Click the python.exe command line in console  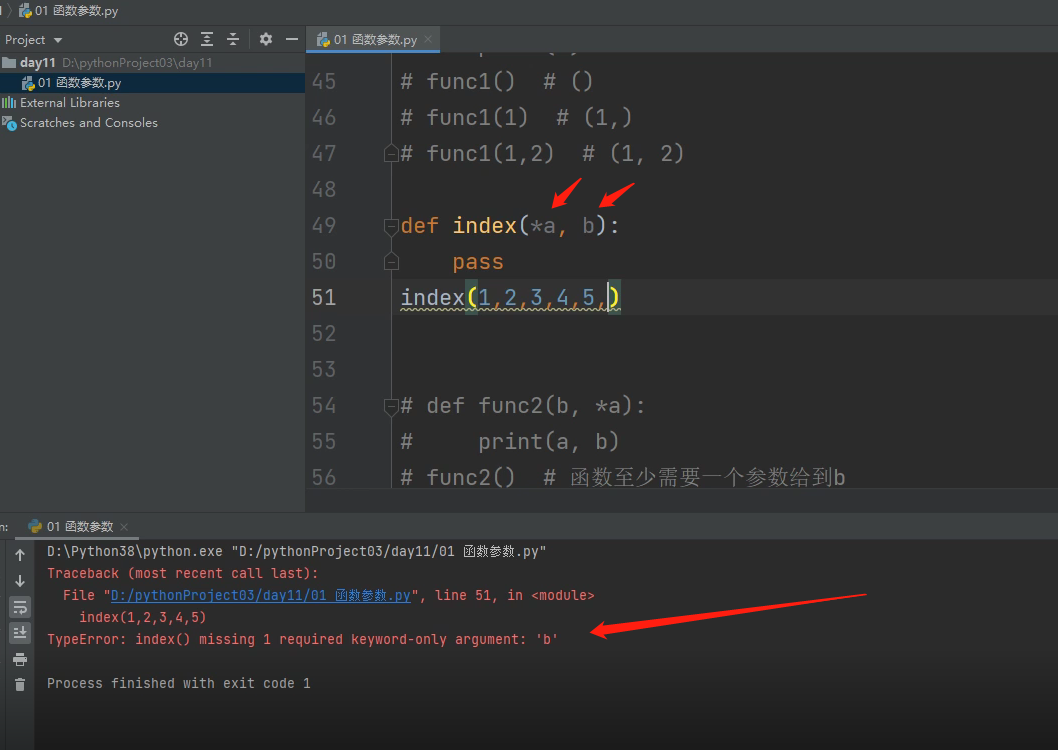(296, 552)
